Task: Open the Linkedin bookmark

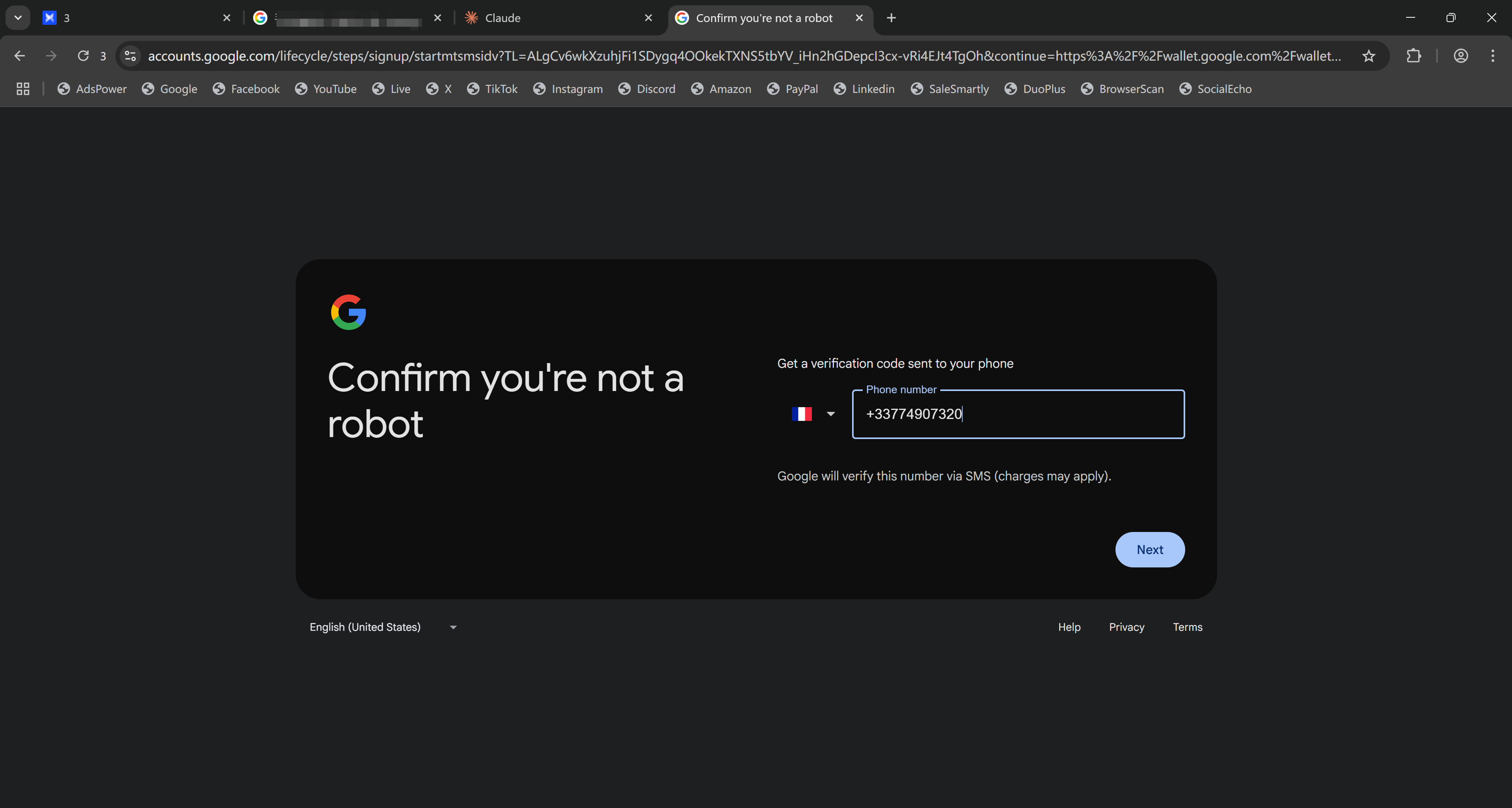Action: (865, 89)
